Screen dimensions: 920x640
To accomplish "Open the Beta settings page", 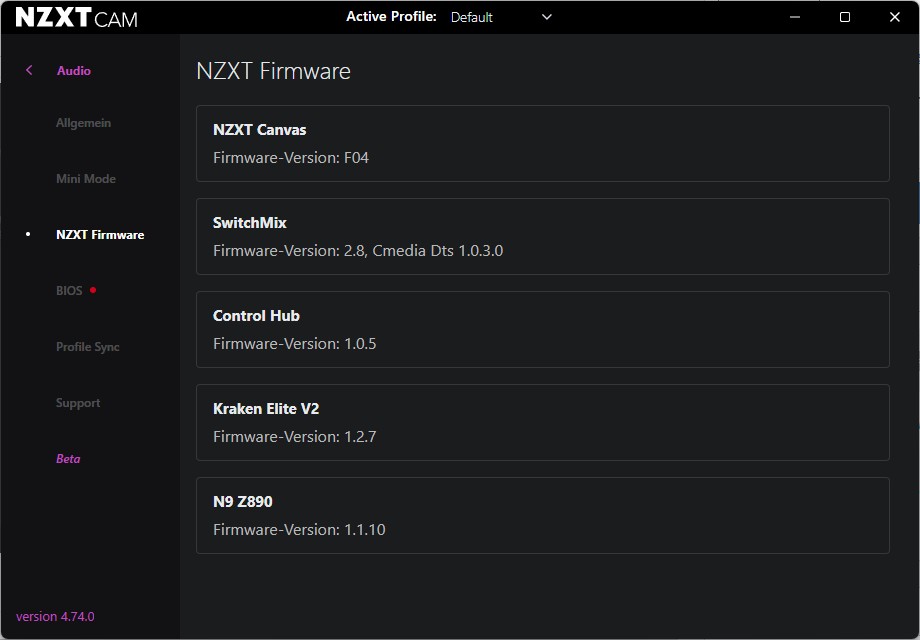I will [x=68, y=459].
